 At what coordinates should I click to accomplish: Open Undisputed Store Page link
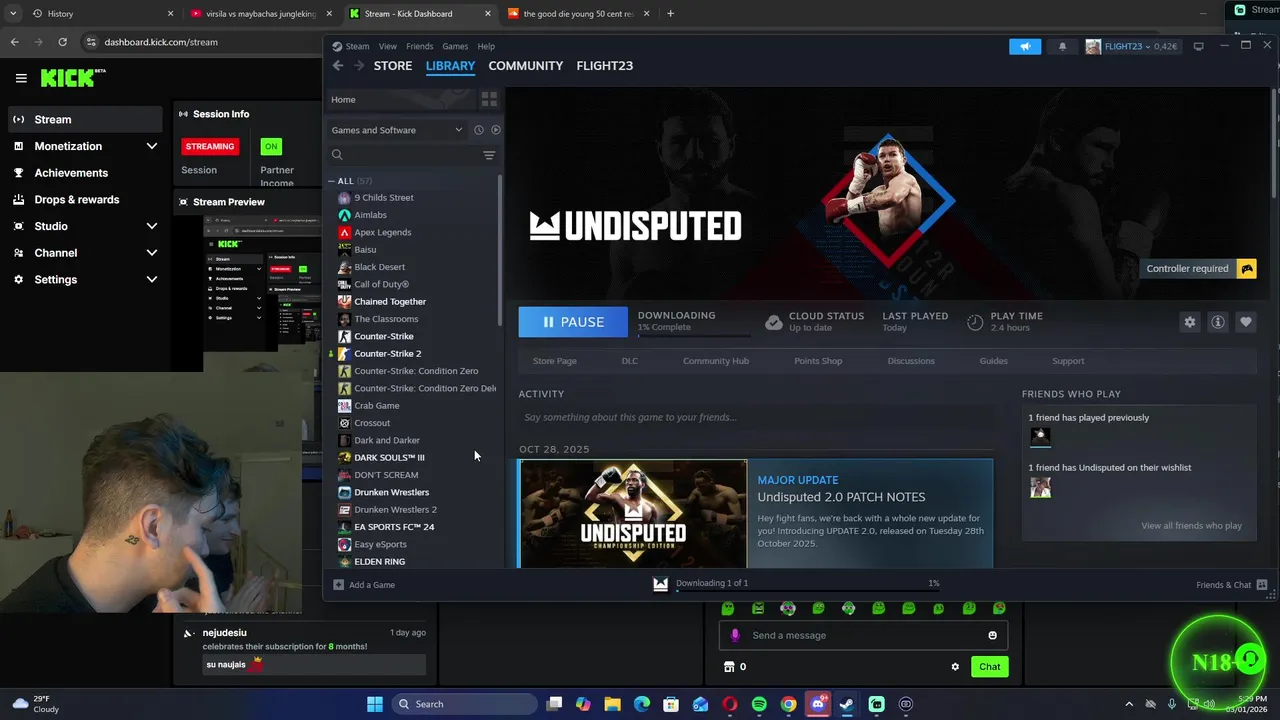pyautogui.click(x=555, y=361)
